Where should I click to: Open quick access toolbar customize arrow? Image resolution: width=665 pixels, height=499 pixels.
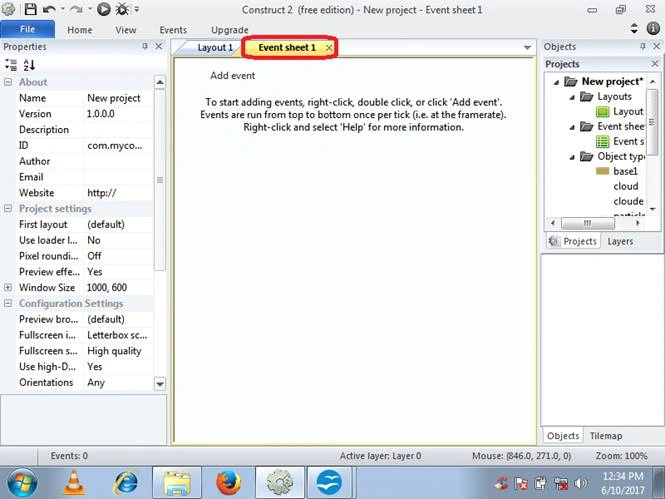[x=137, y=9]
